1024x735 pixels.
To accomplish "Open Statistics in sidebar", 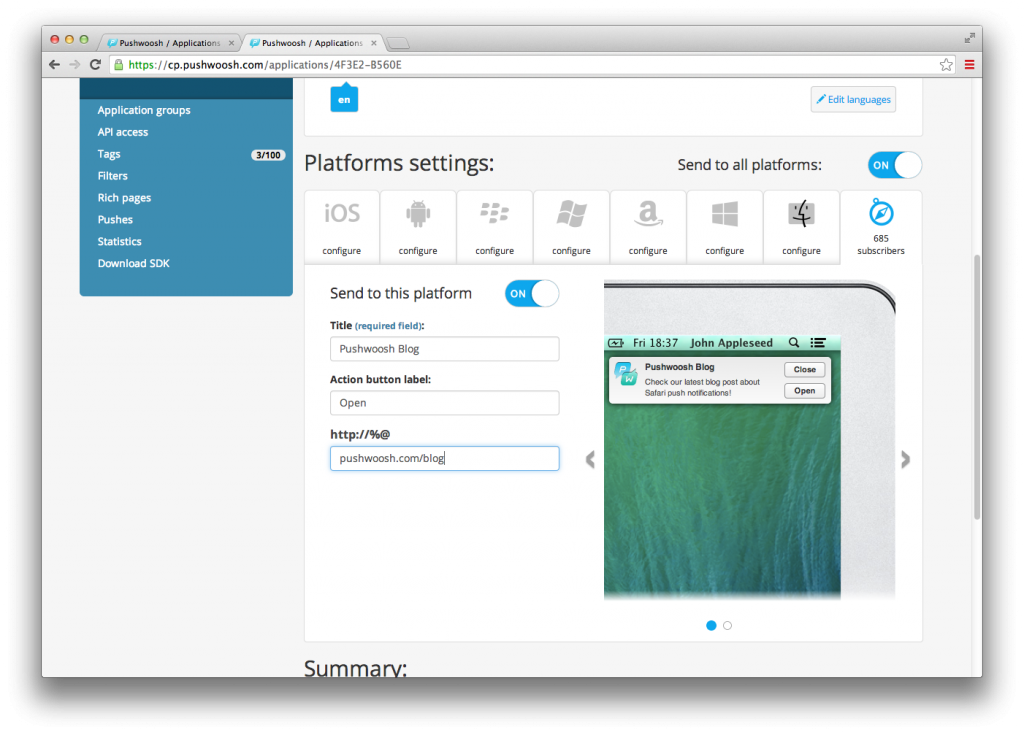I will coord(120,241).
